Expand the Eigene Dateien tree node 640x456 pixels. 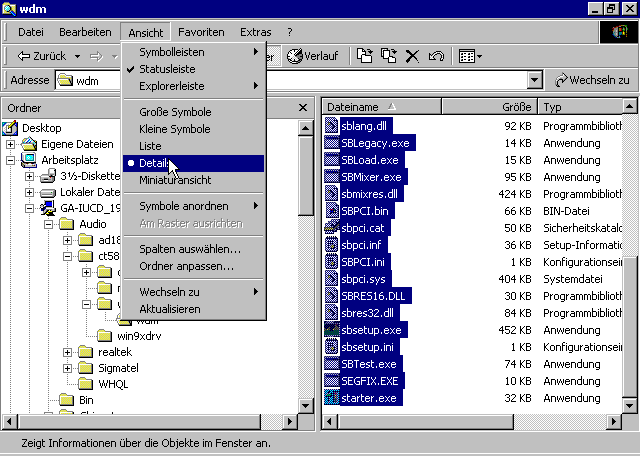pyautogui.click(x=10, y=144)
